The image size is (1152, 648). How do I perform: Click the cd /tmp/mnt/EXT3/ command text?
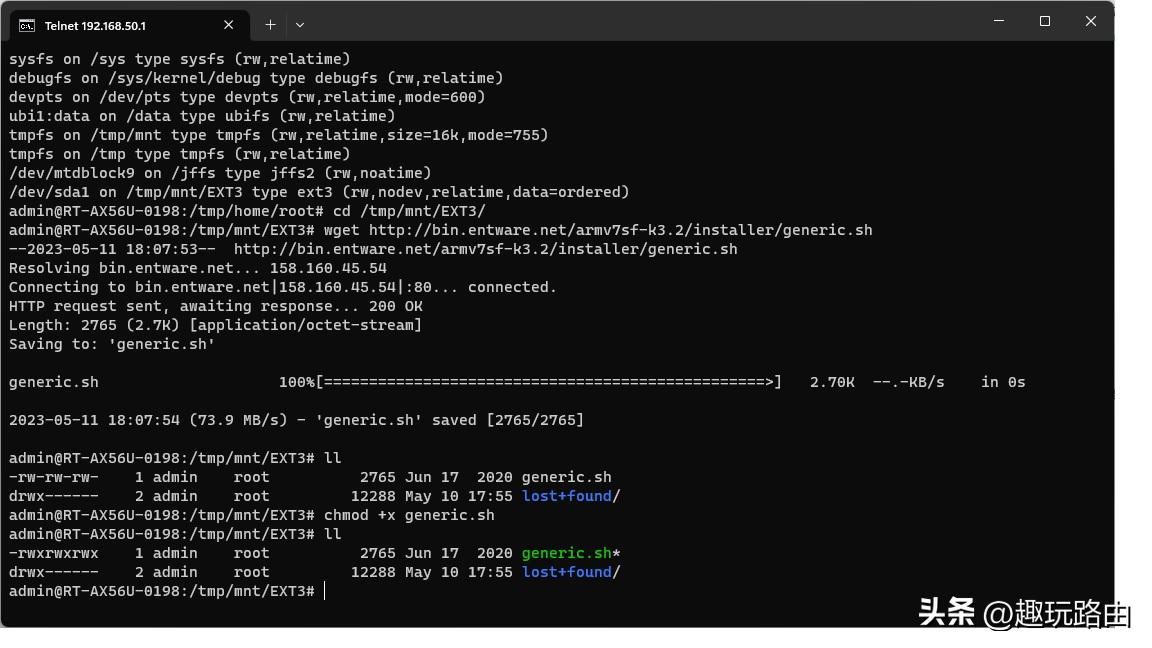pos(409,211)
